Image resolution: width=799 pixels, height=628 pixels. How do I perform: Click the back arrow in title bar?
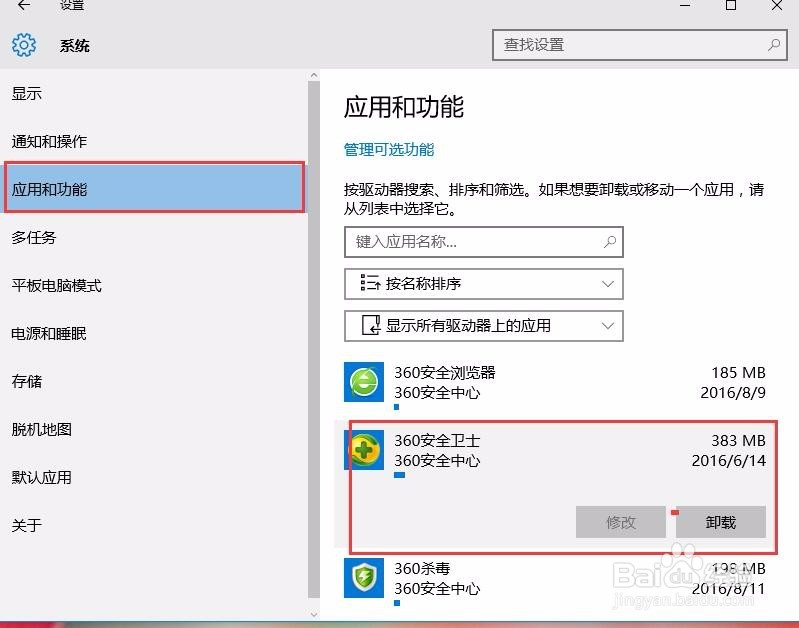pyautogui.click(x=24, y=5)
